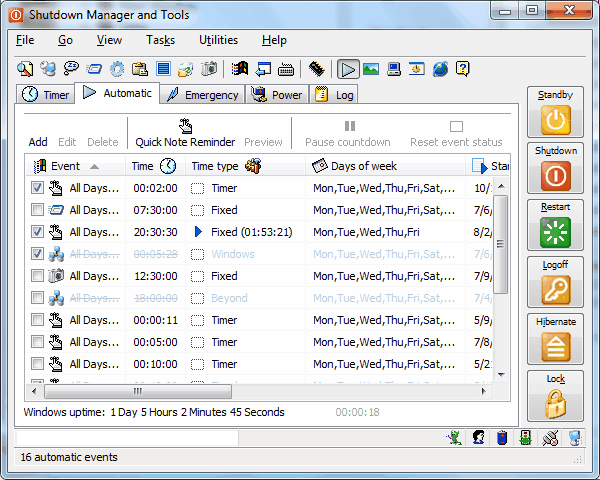Click the green gecko status bar icon
Image resolution: width=600 pixels, height=480 pixels.
point(455,437)
